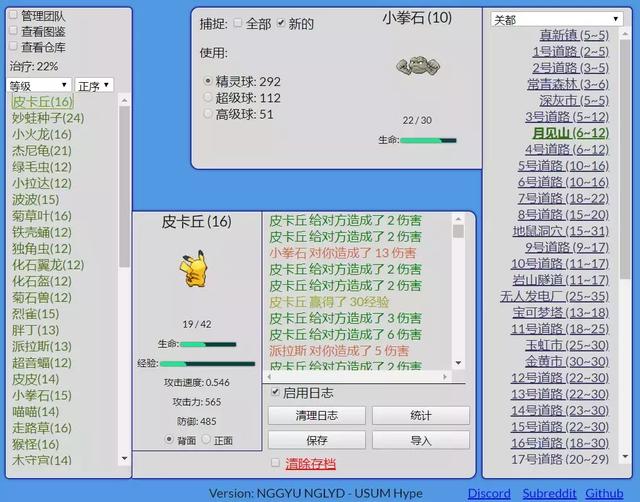The width and height of the screenshot is (640, 502).
Task: Toggle the 全部 capture checkbox
Action: tap(238, 23)
